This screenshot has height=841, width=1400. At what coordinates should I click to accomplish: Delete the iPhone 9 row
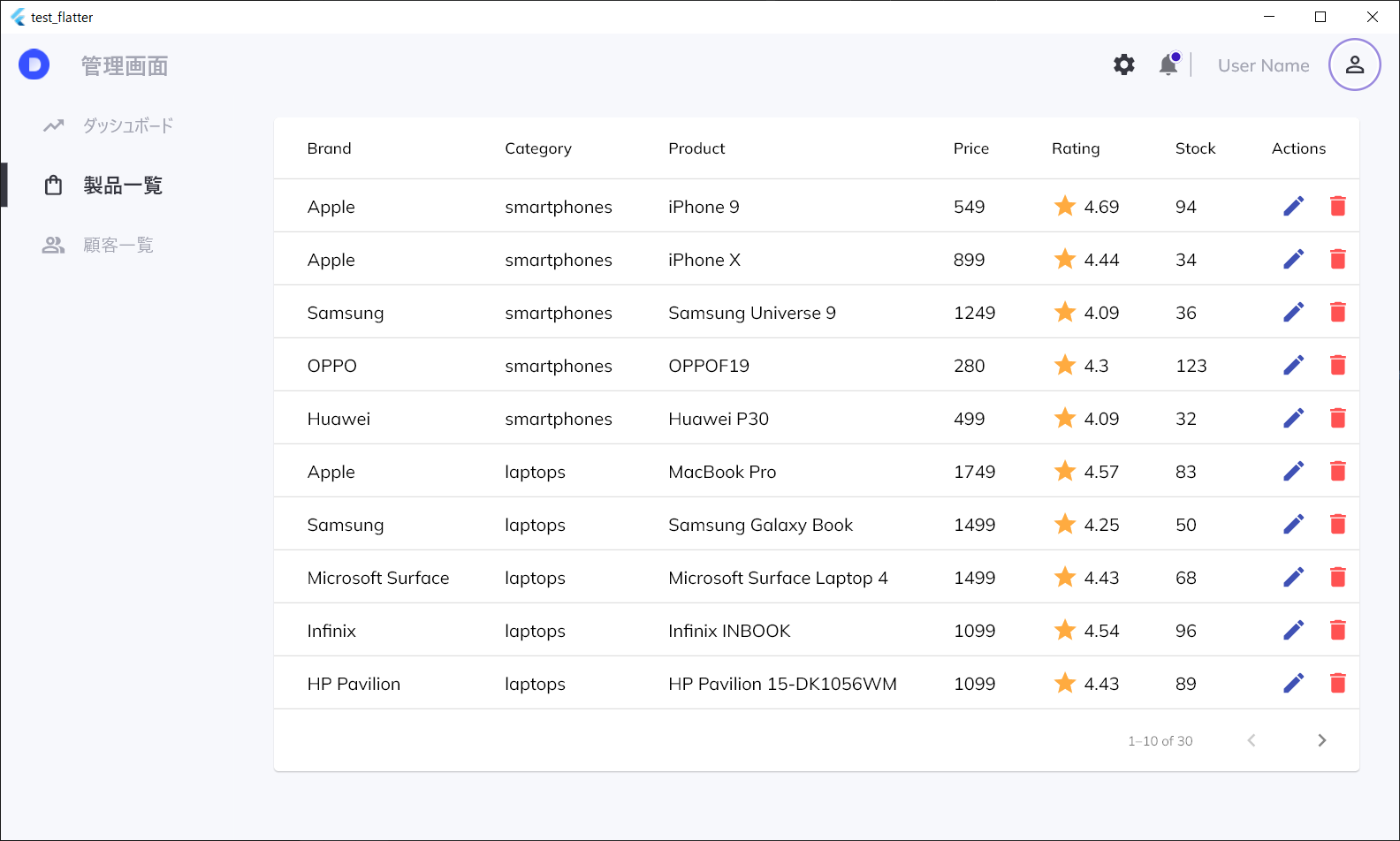1337,206
